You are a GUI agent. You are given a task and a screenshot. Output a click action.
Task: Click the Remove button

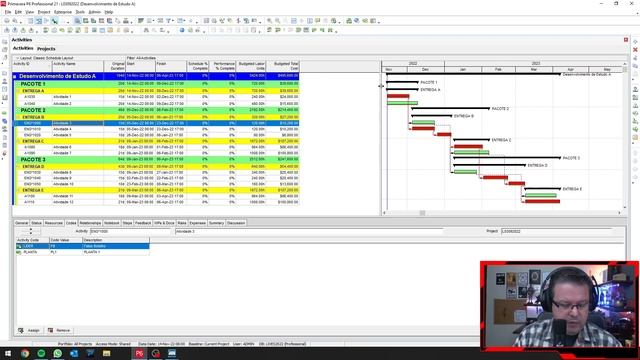coord(59,330)
